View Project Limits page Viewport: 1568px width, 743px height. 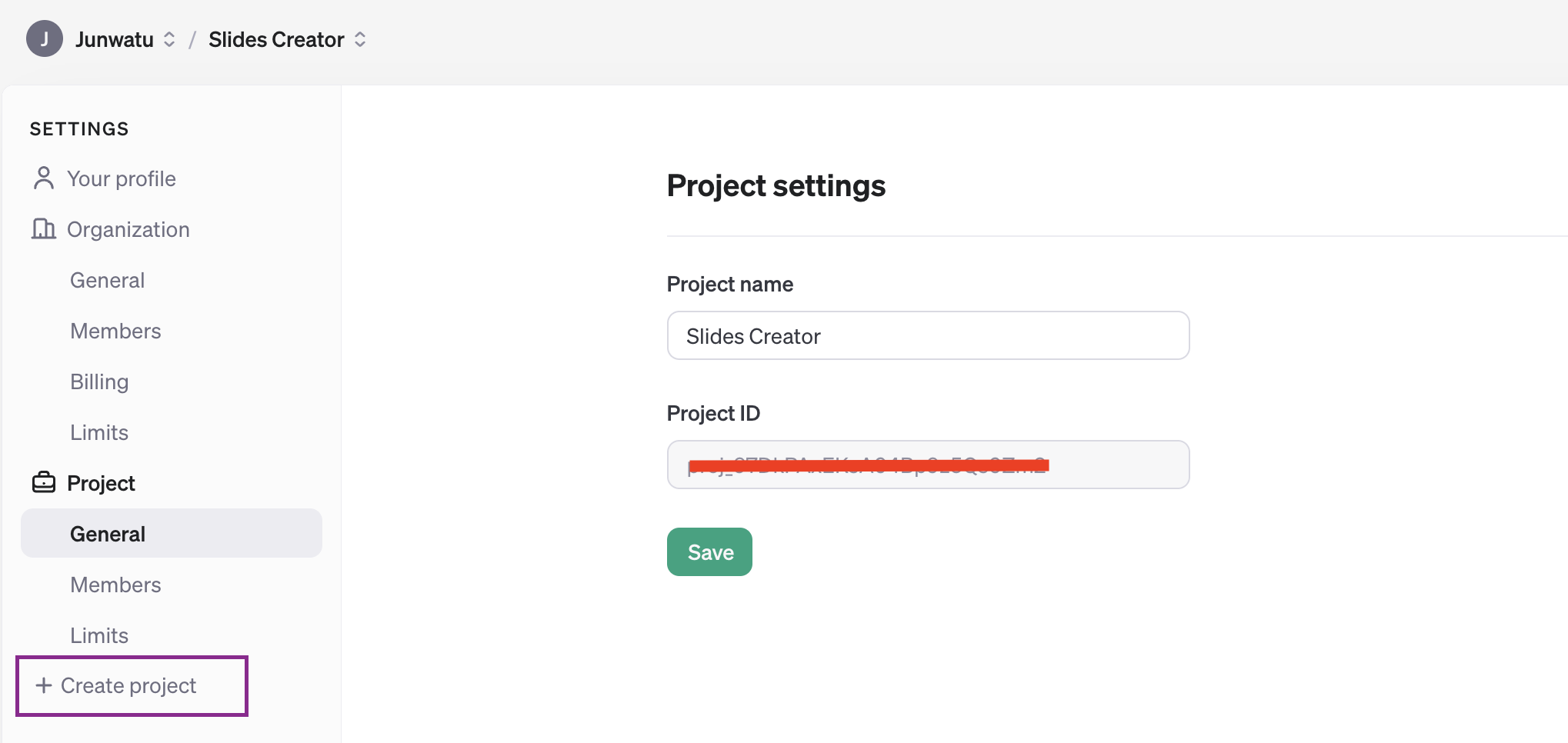pyautogui.click(x=99, y=635)
